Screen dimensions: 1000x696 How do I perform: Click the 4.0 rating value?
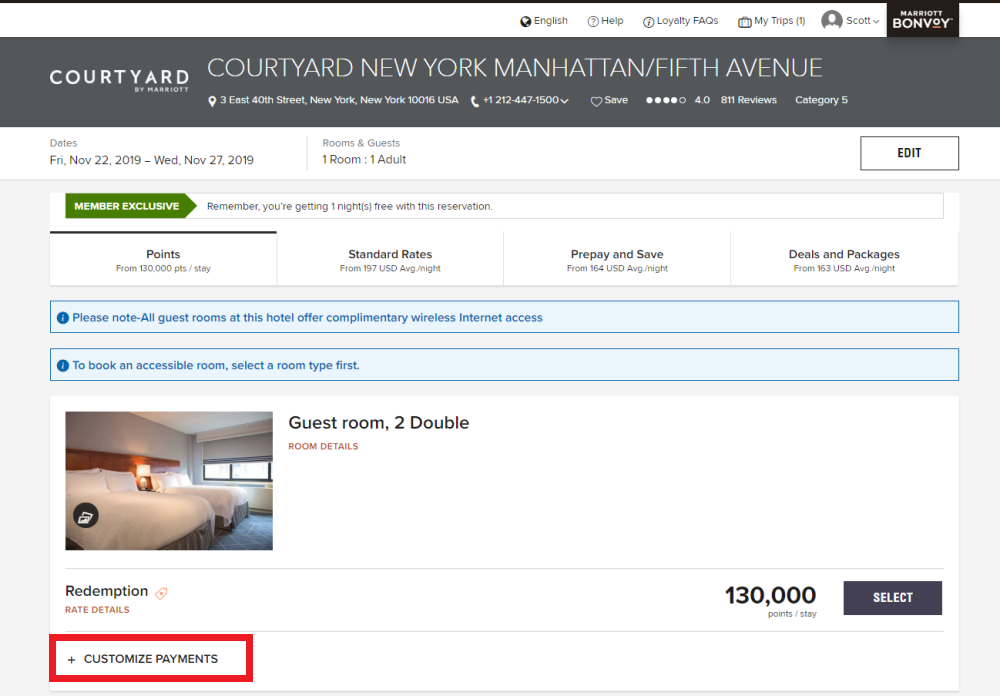coord(702,100)
